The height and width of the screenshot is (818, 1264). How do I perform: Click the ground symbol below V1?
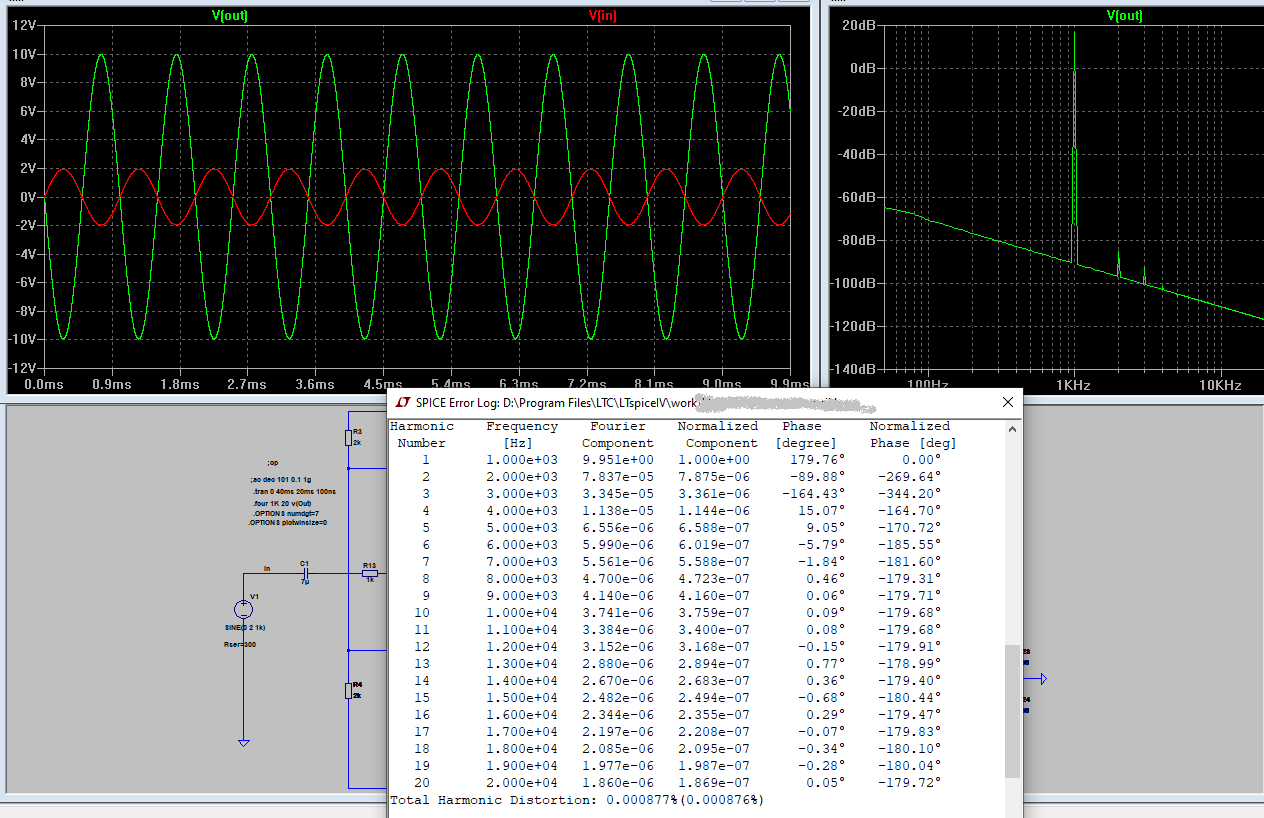(x=243, y=741)
